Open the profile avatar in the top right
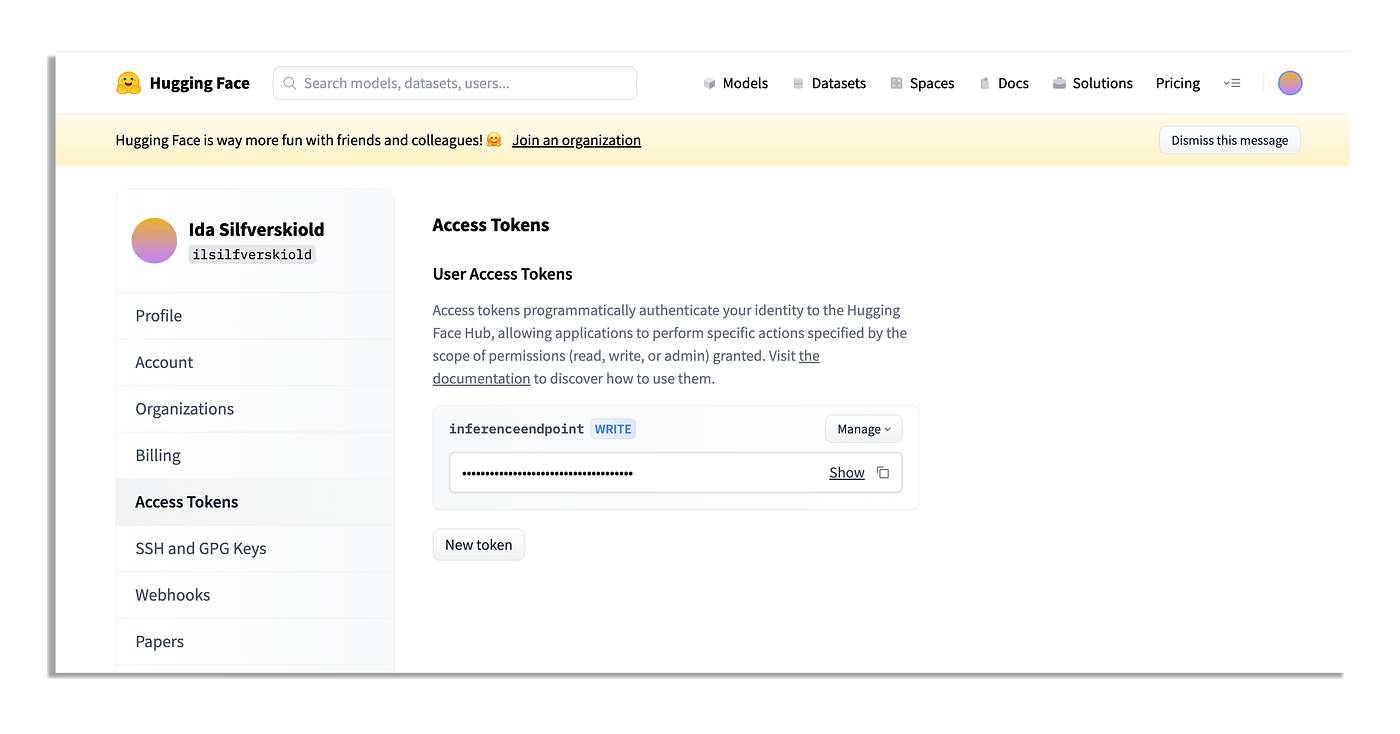The height and width of the screenshot is (734, 1400). click(x=1290, y=83)
